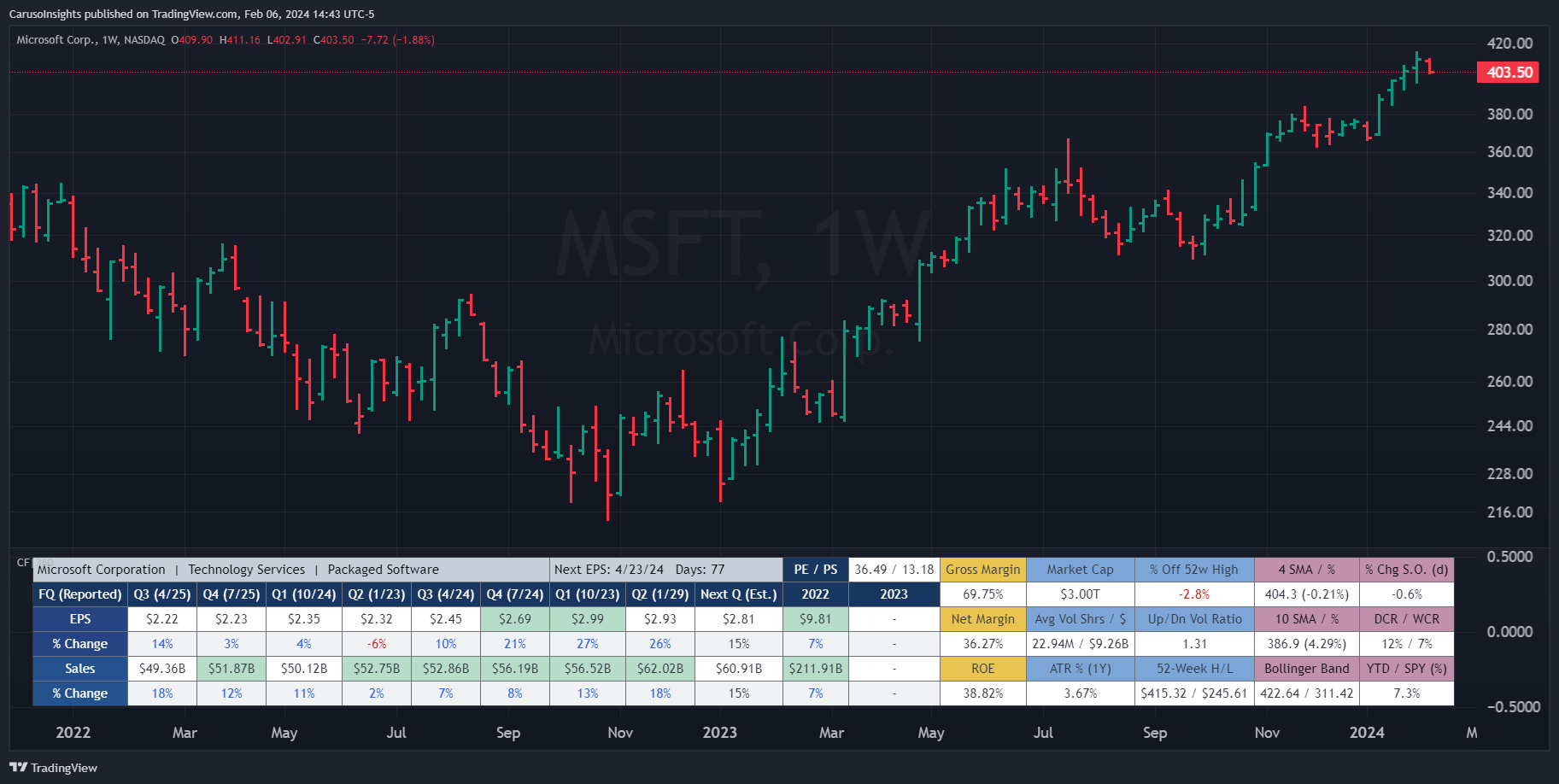The image size is (1559, 784).
Task: Click the 260.00 price axis label
Action: pos(1509,382)
